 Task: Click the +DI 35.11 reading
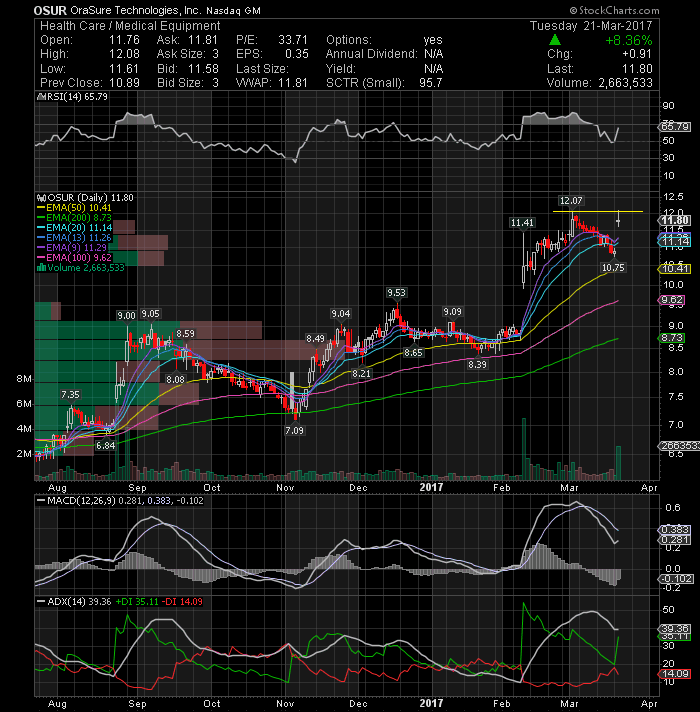137,602
